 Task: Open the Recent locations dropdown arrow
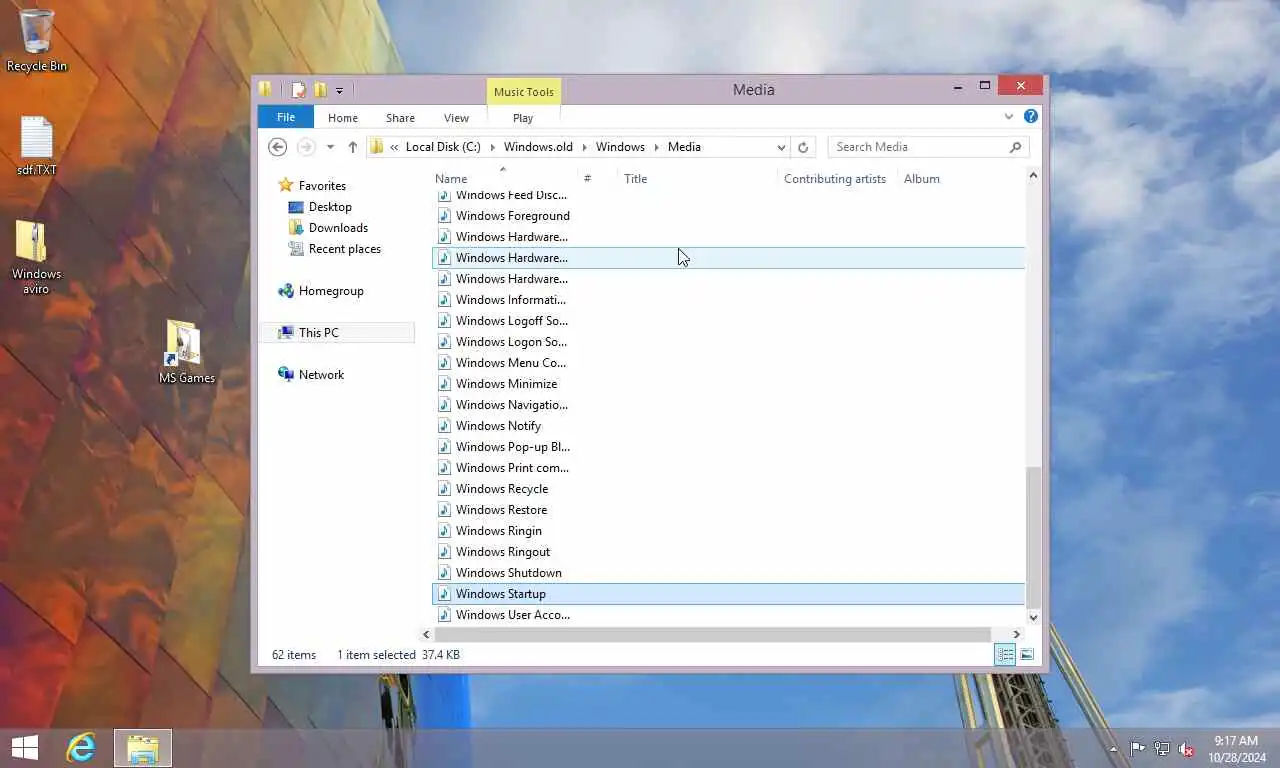click(330, 147)
